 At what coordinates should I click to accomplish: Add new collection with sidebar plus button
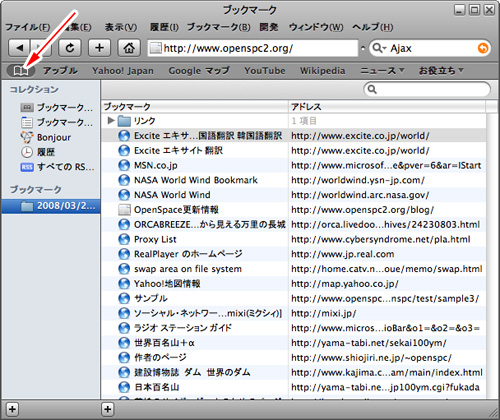pyautogui.click(x=12, y=409)
